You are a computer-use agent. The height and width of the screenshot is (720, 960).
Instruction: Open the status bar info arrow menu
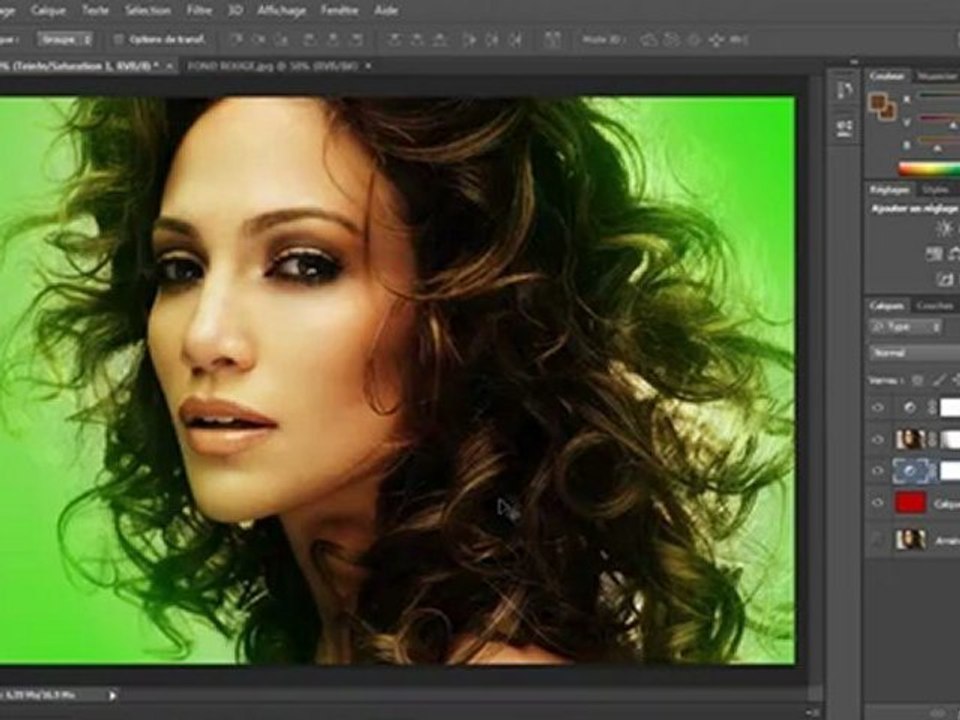click(x=112, y=695)
